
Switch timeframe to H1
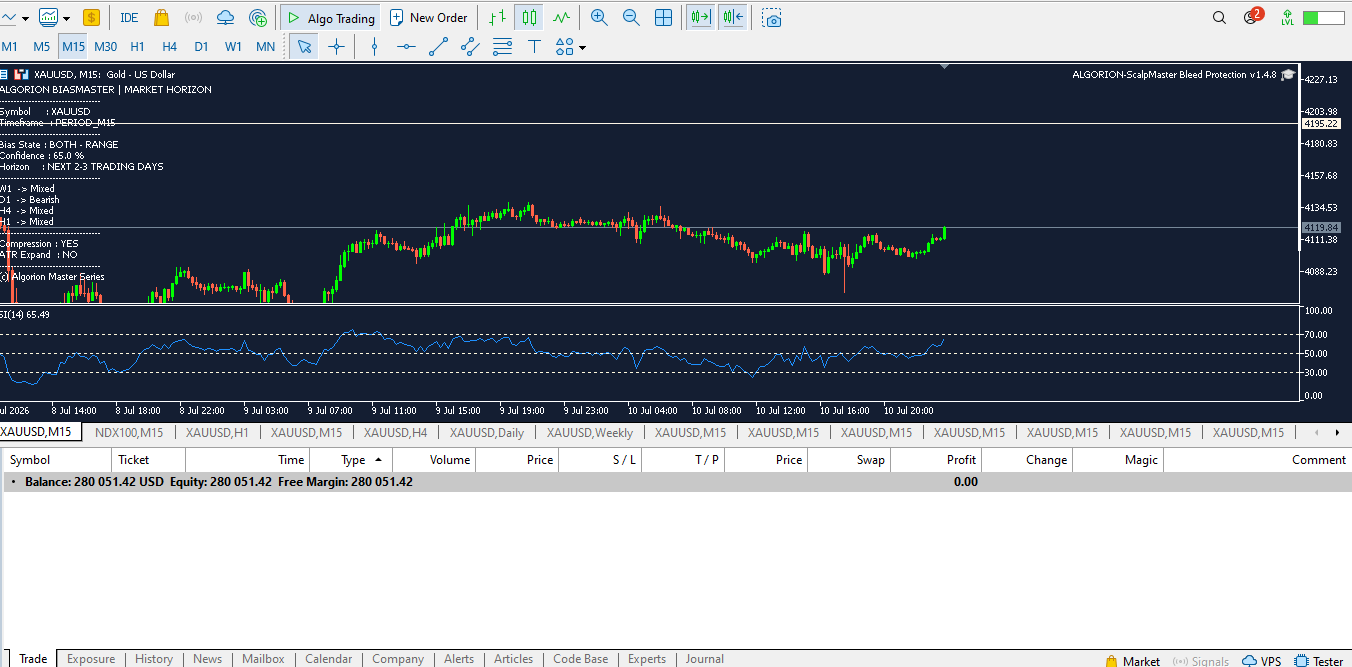137,46
